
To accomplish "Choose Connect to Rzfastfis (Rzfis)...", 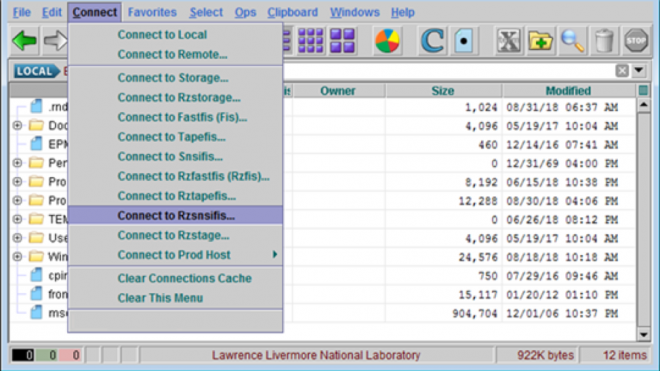I will (x=175, y=176).
